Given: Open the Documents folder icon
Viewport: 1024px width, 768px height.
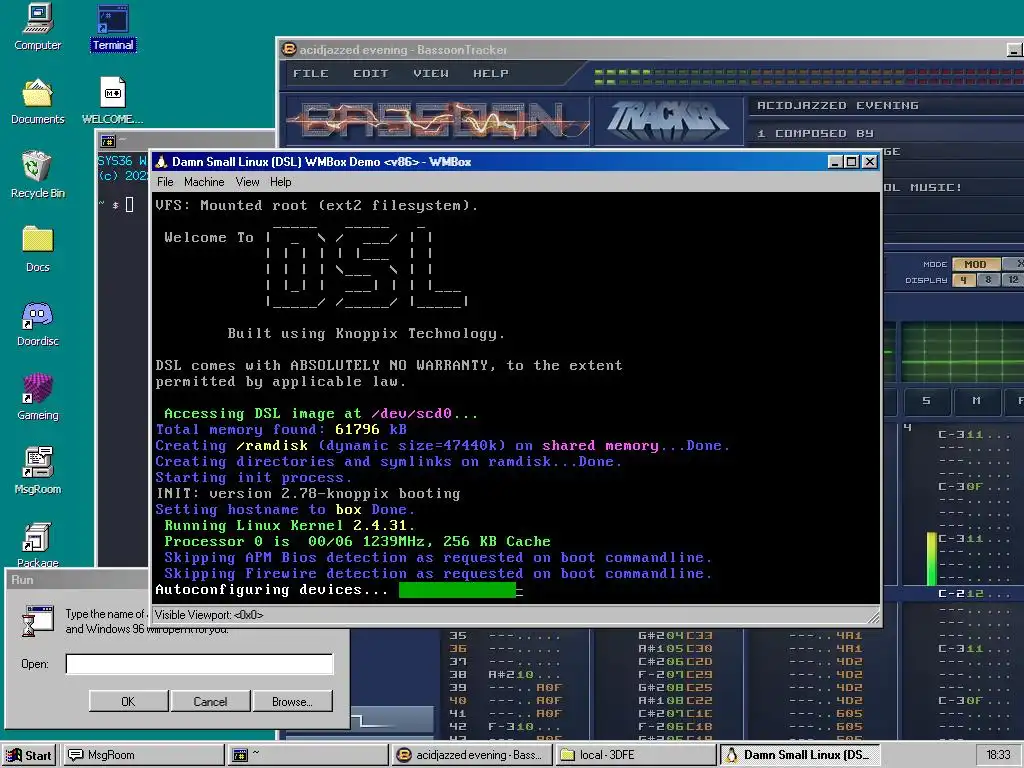Looking at the screenshot, I should (37, 101).
